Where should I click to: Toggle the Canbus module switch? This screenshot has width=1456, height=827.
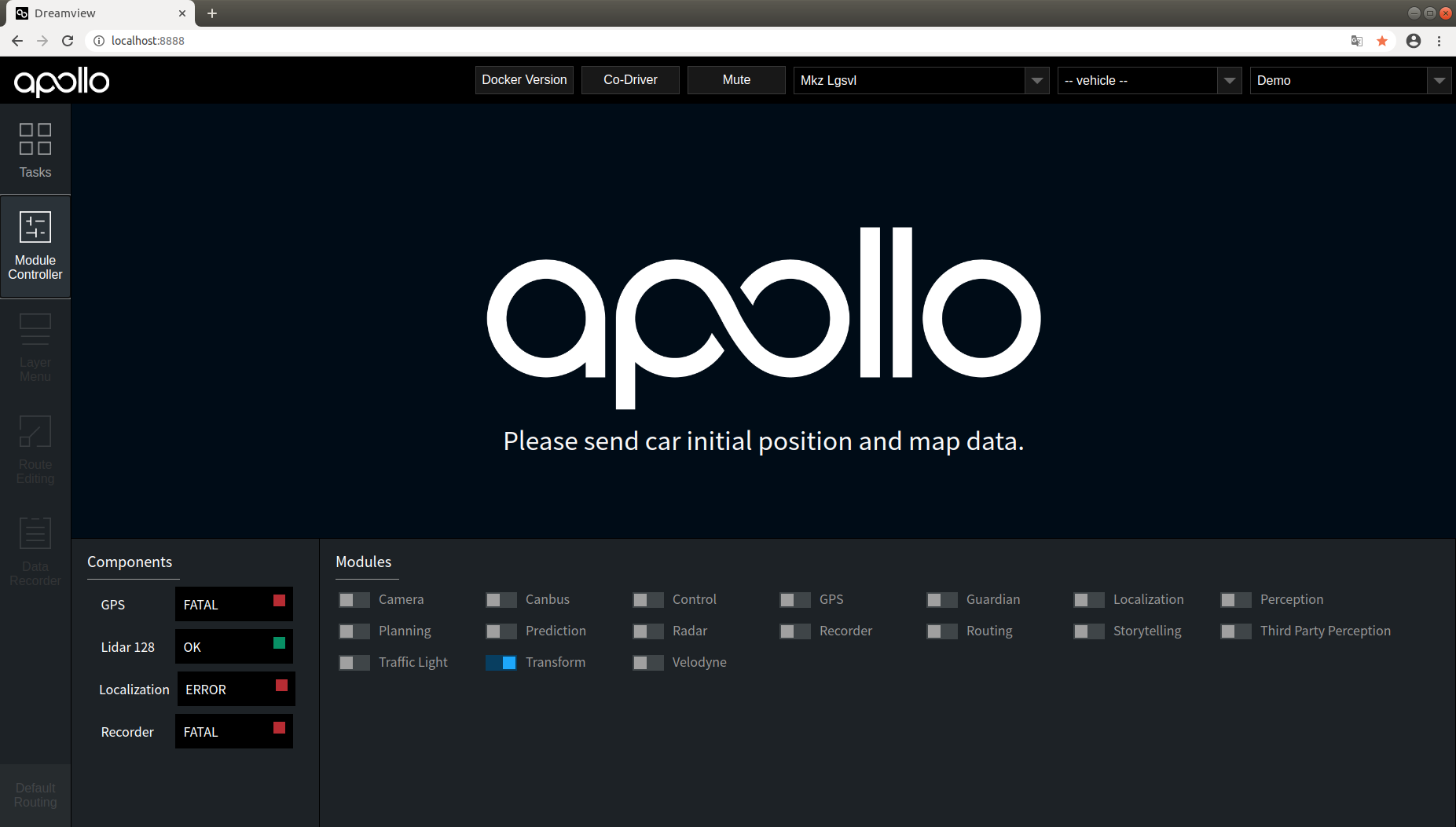point(501,600)
